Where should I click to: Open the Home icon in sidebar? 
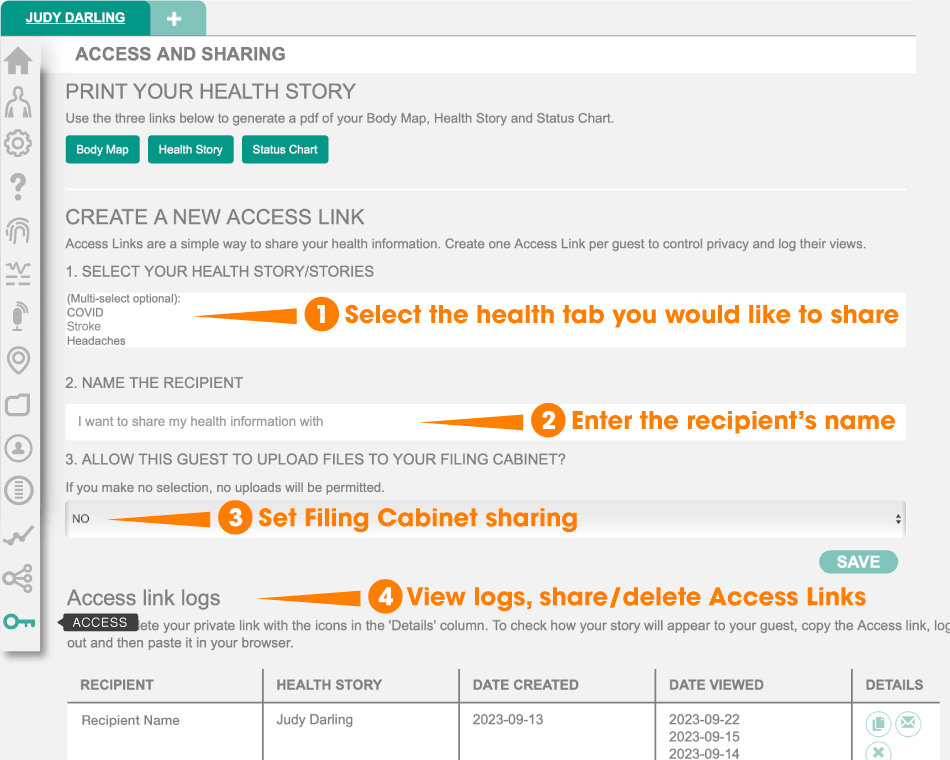point(18,60)
